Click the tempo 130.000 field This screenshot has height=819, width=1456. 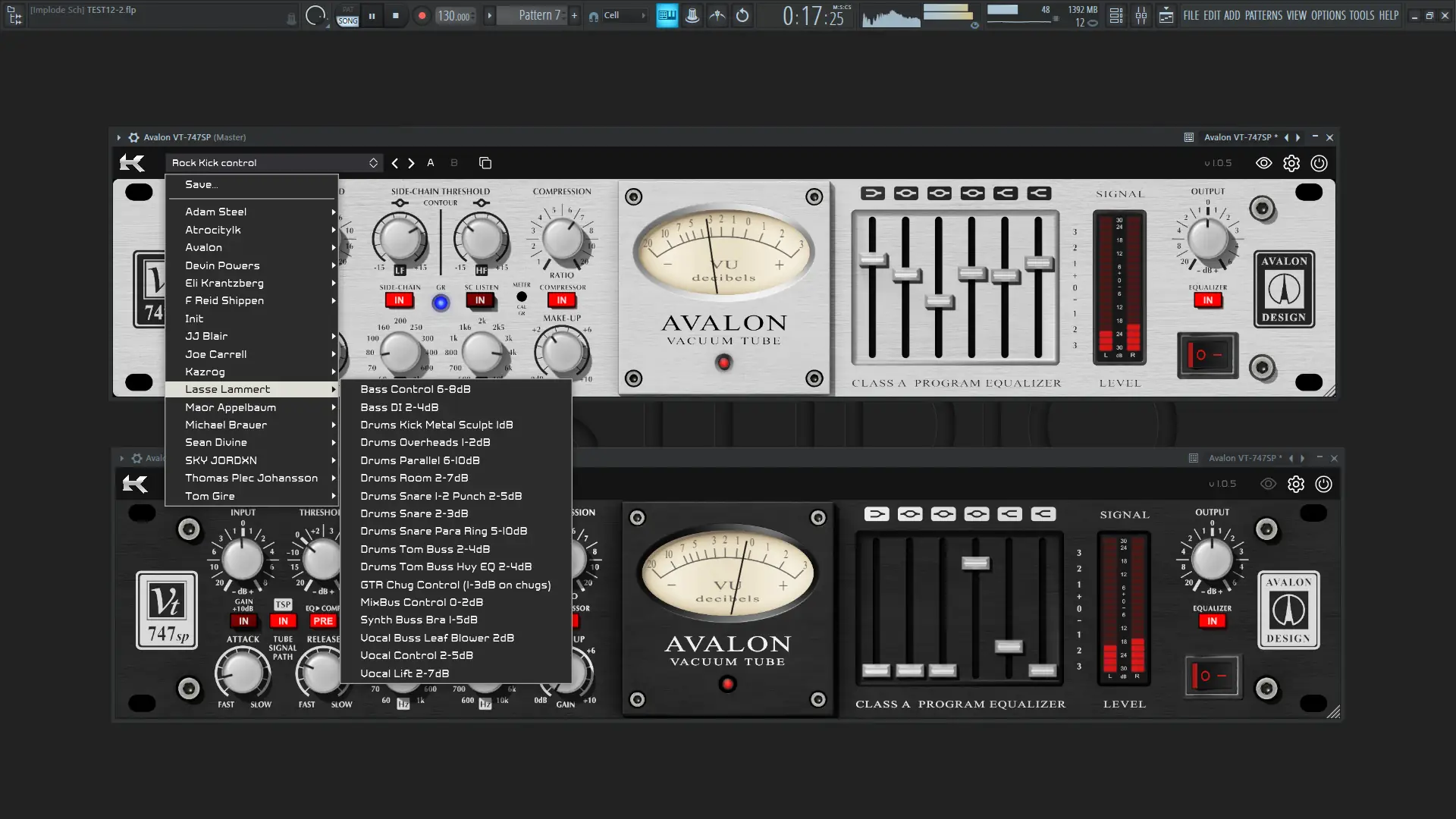click(454, 16)
